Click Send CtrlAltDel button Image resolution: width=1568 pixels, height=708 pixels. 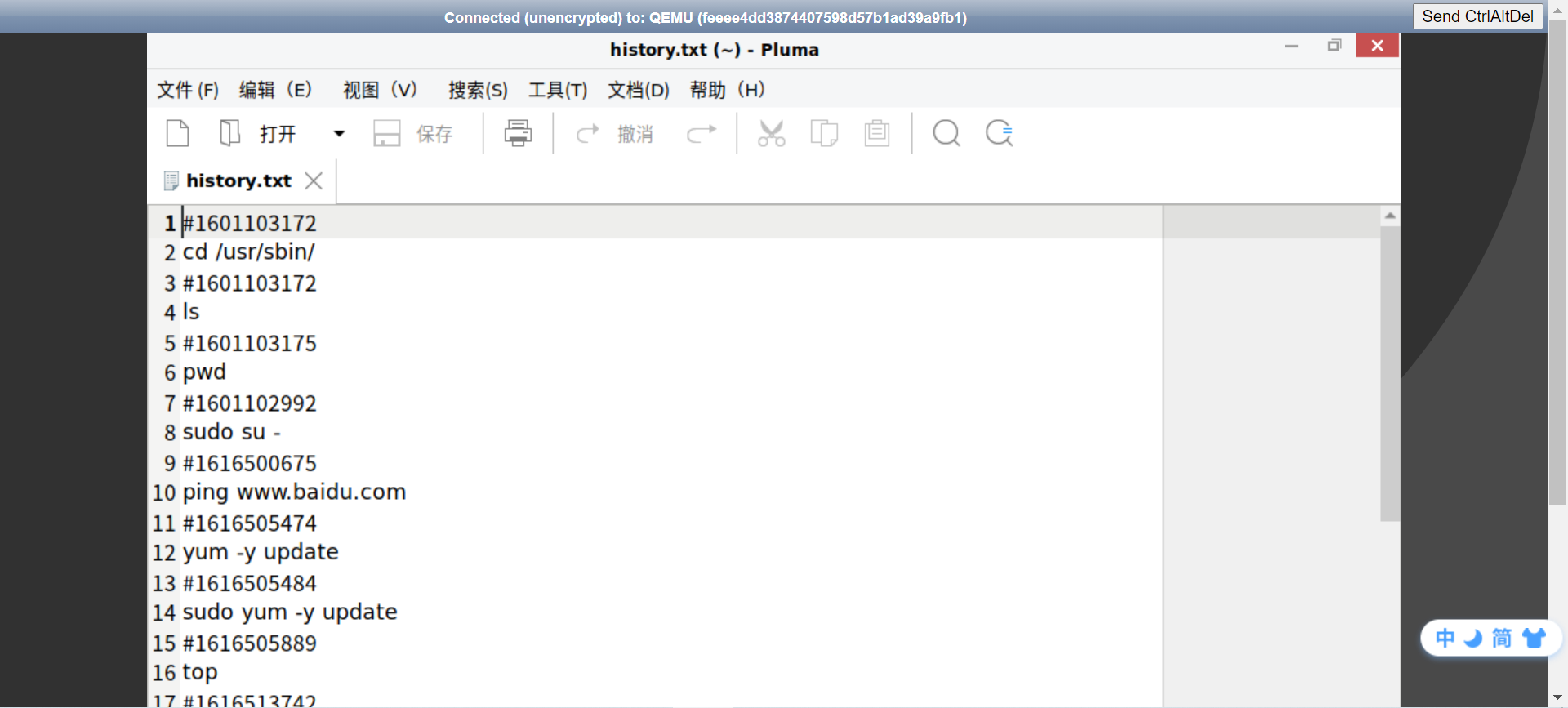pyautogui.click(x=1477, y=16)
